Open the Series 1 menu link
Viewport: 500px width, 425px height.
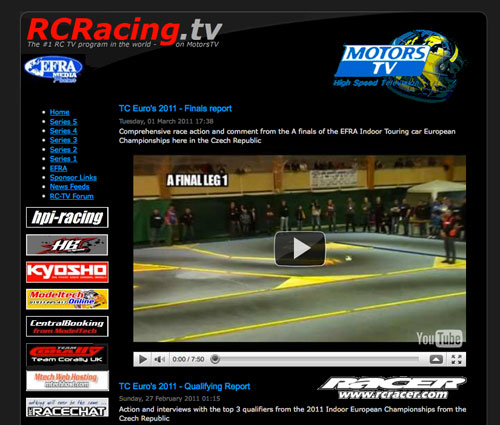(63, 159)
